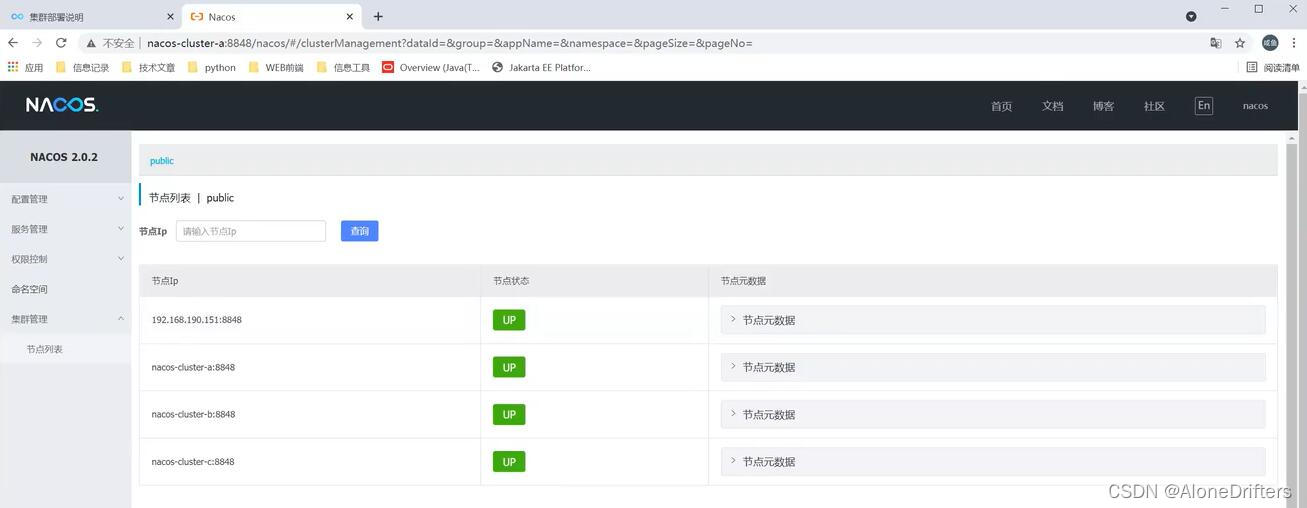The image size is (1307, 508).
Task: Expand 节点元数据 for 192.168.190.151:8848
Action: click(993, 320)
